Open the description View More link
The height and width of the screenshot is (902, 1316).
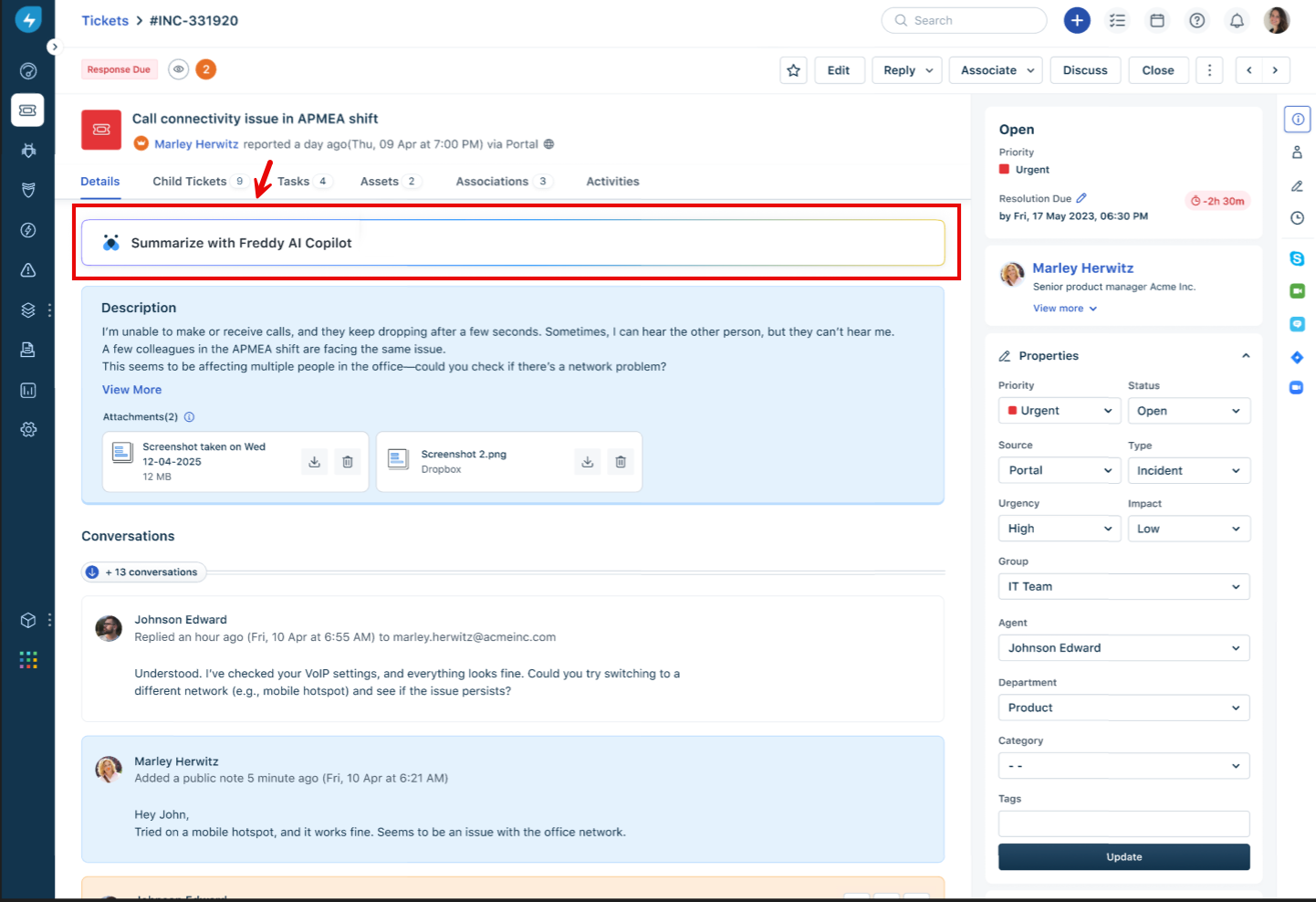[x=131, y=390]
